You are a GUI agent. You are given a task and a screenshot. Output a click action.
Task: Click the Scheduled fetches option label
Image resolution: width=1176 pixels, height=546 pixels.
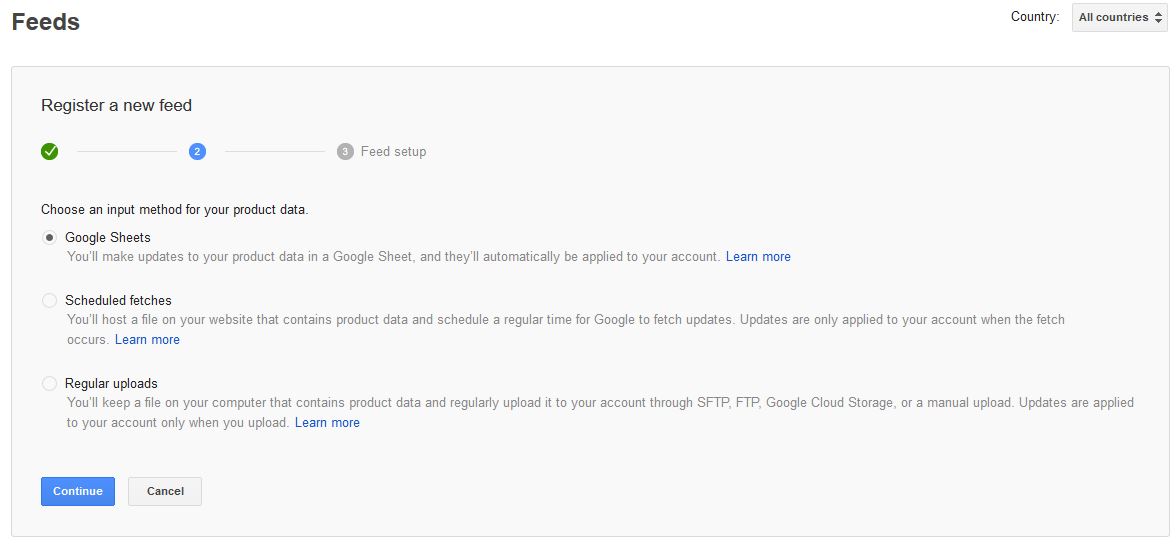click(118, 301)
